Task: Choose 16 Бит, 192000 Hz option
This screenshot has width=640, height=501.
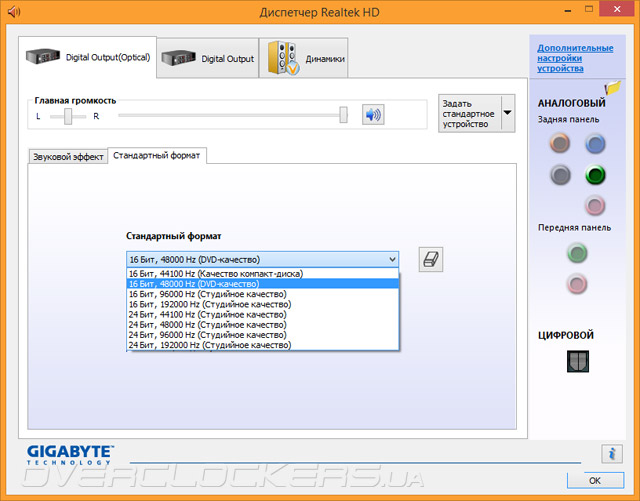Action: (262, 304)
